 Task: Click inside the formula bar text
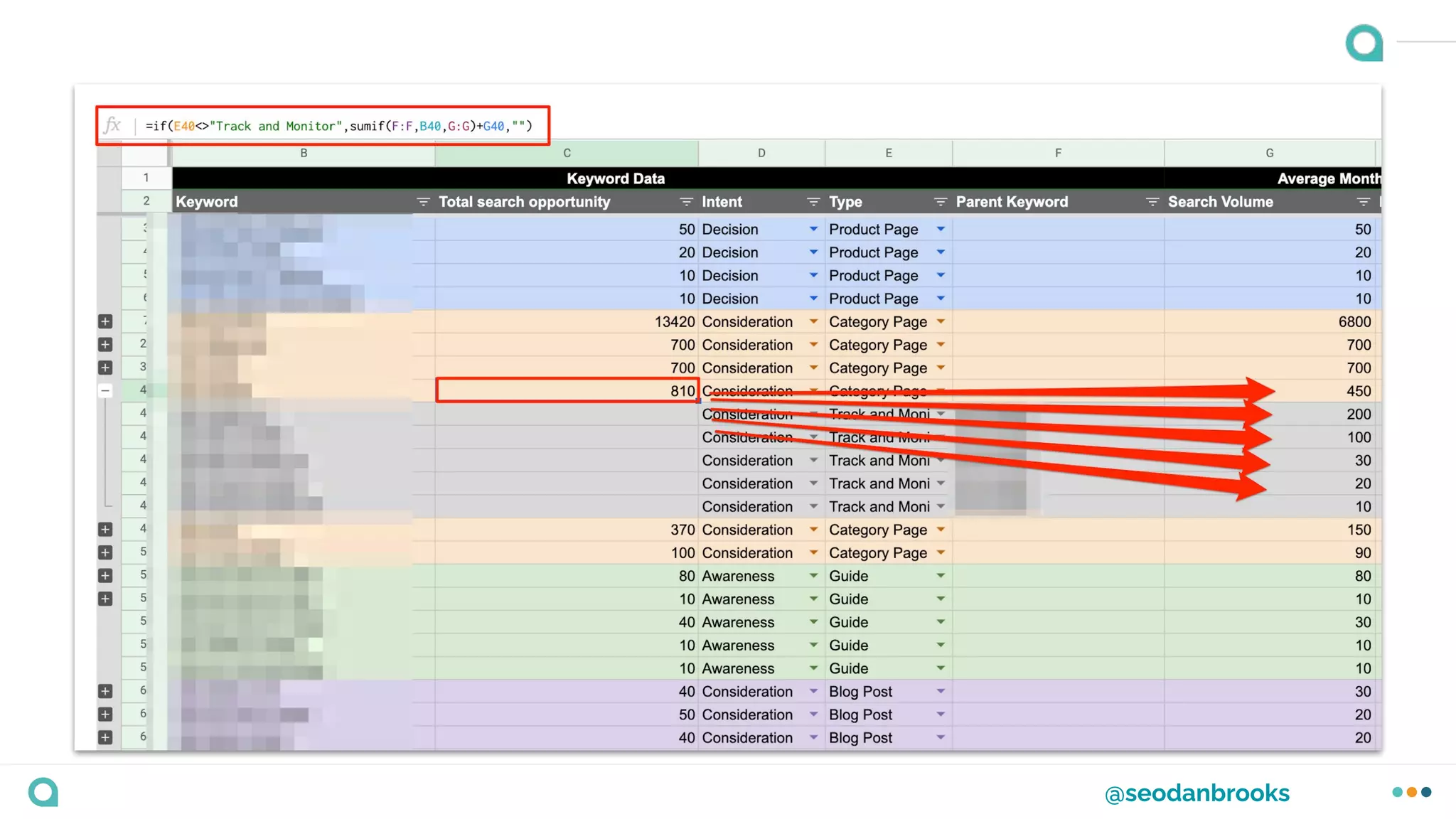[x=338, y=127]
